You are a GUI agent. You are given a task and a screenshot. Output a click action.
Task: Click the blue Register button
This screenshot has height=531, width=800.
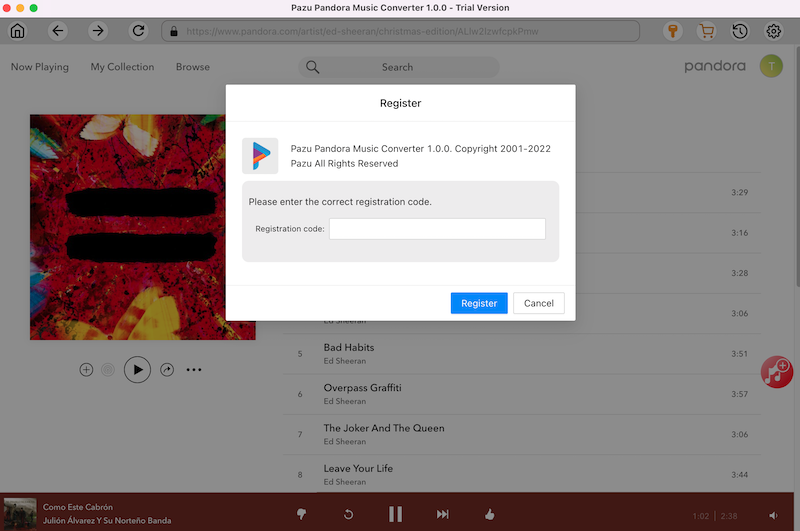(x=479, y=303)
